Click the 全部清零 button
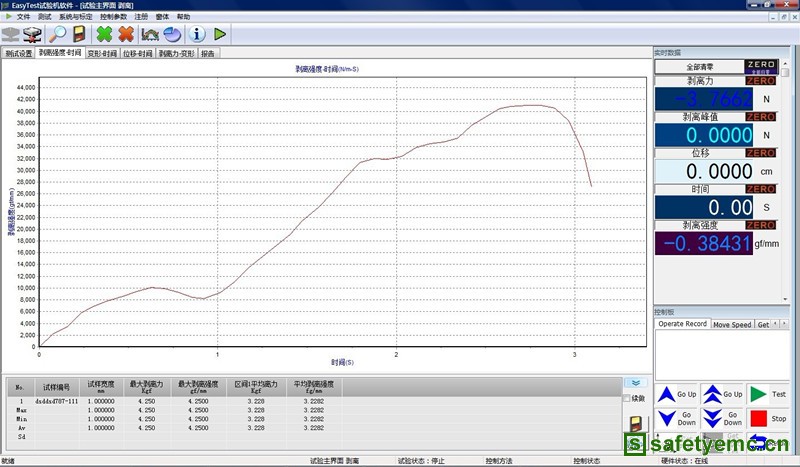This screenshot has height=467, width=800. (699, 67)
